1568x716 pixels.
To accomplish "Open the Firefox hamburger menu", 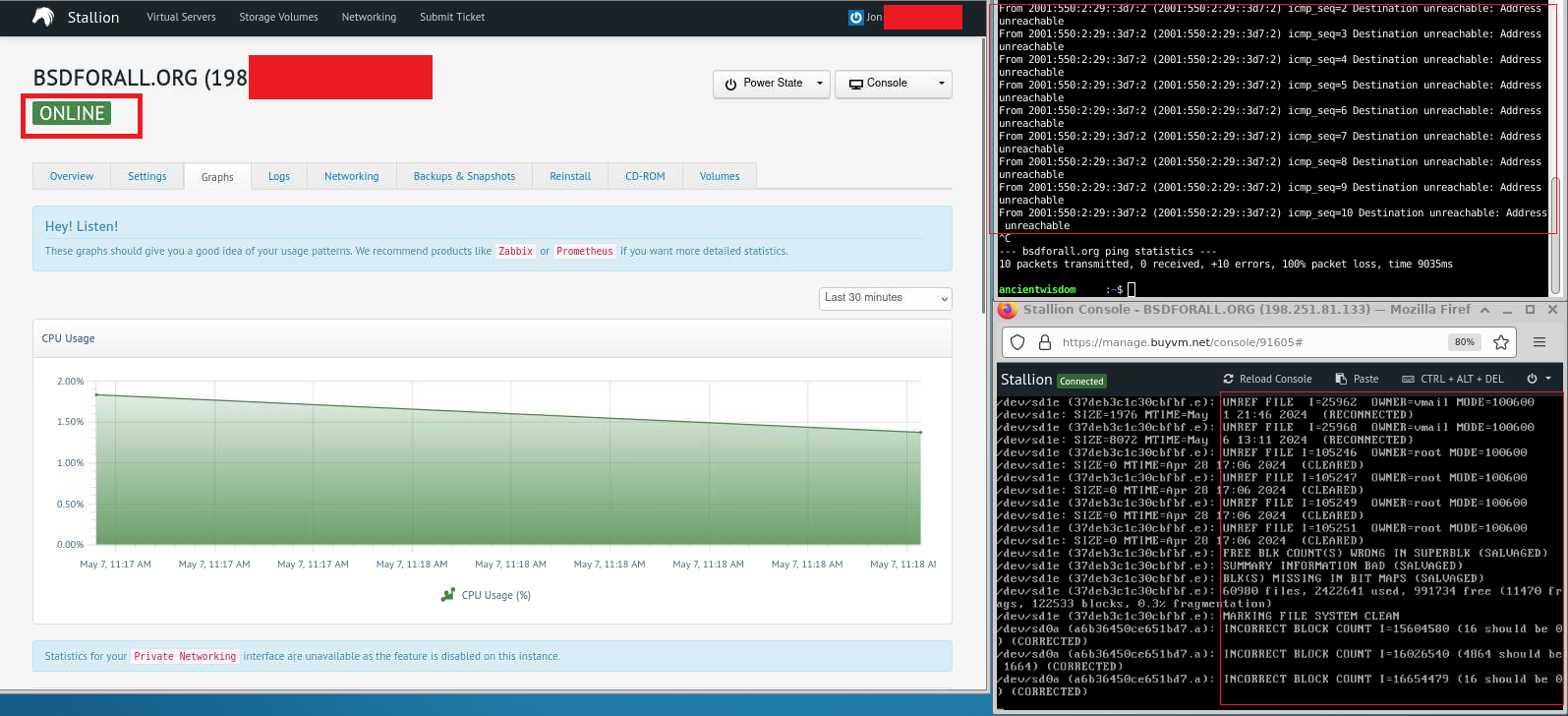I will (1539, 342).
